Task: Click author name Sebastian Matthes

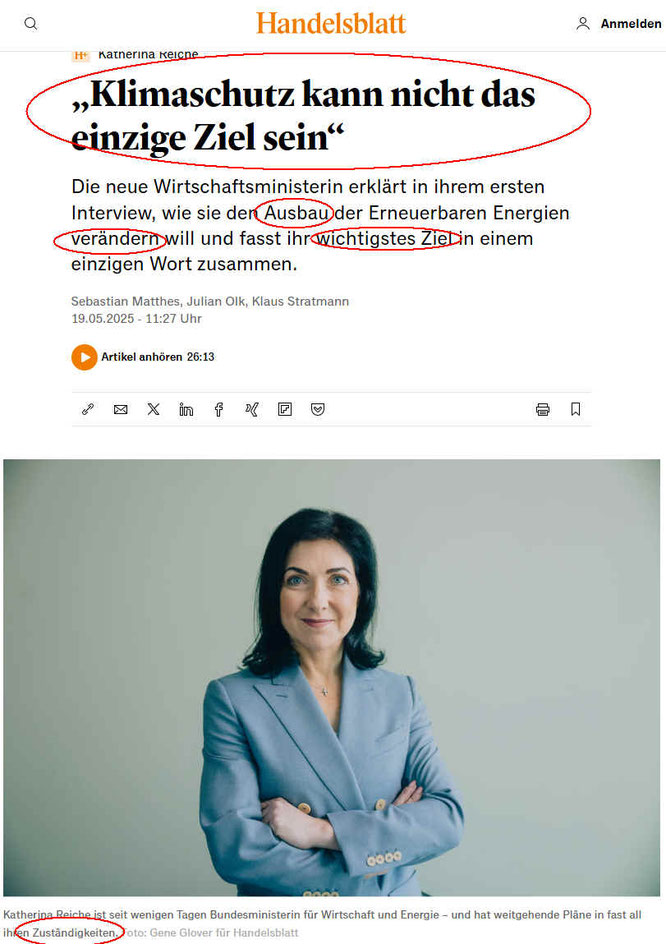Action: pos(125,301)
